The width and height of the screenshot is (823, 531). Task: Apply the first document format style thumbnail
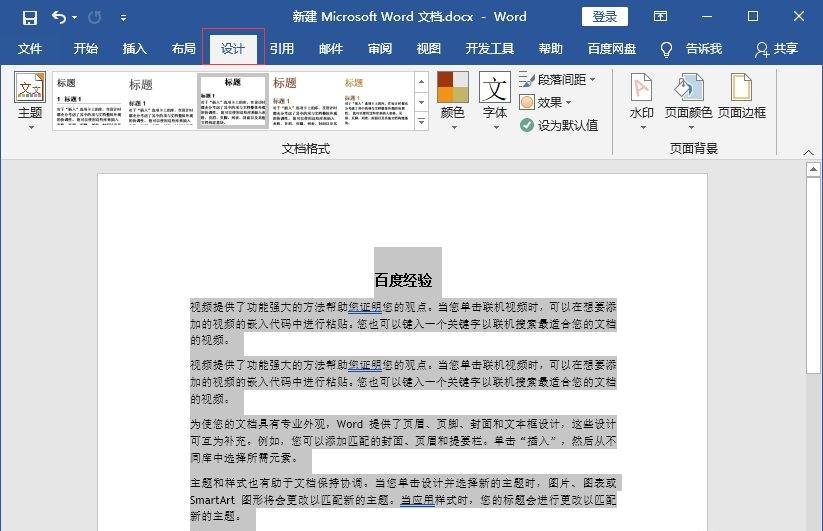tap(89, 101)
